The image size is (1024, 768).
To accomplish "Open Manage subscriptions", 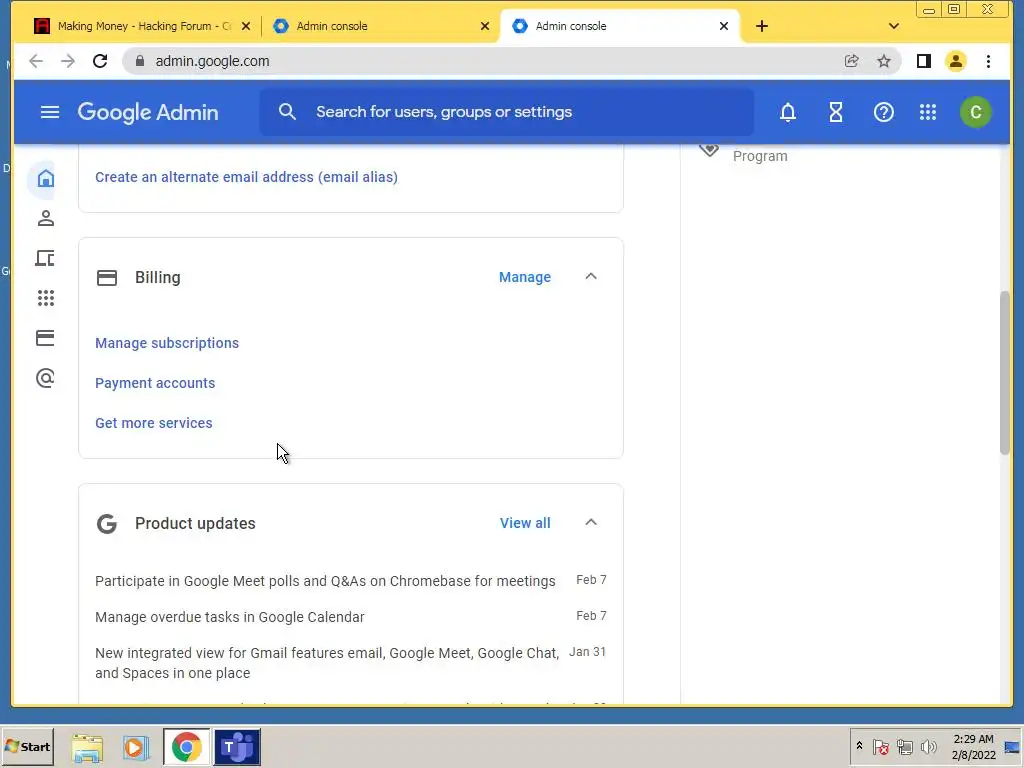I will click(x=167, y=343).
